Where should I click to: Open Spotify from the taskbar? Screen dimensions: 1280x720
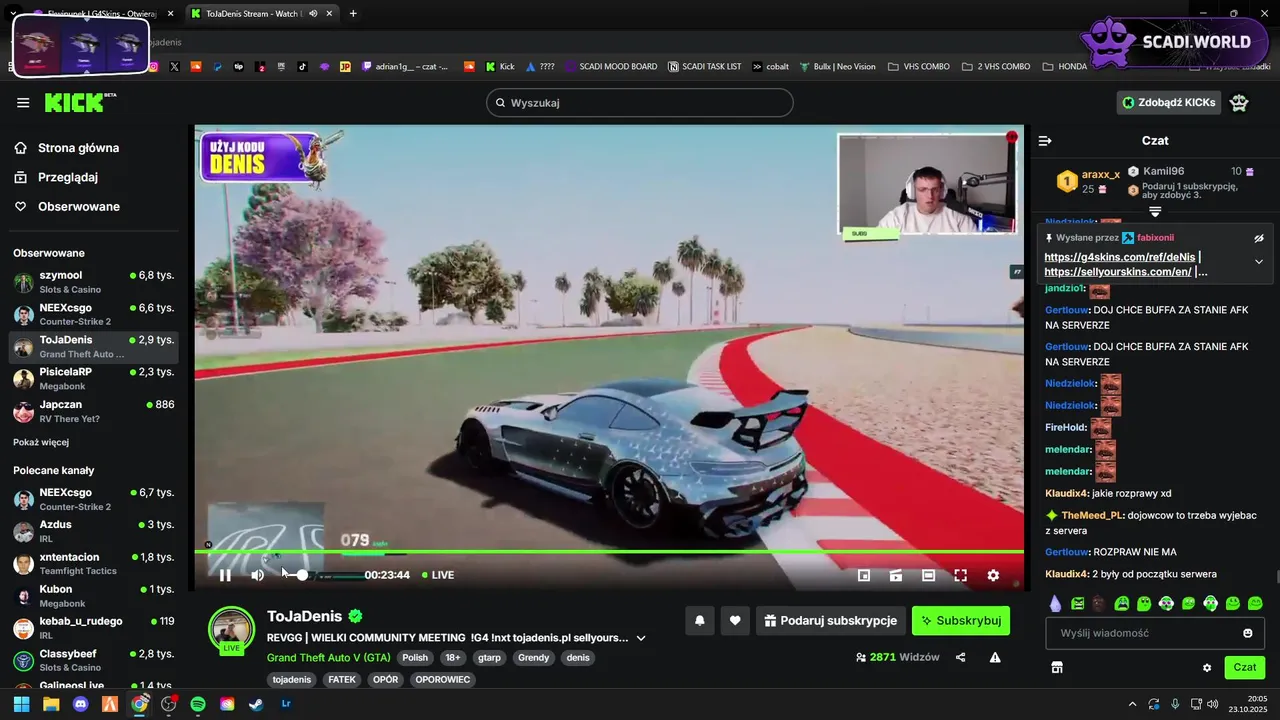click(x=198, y=704)
